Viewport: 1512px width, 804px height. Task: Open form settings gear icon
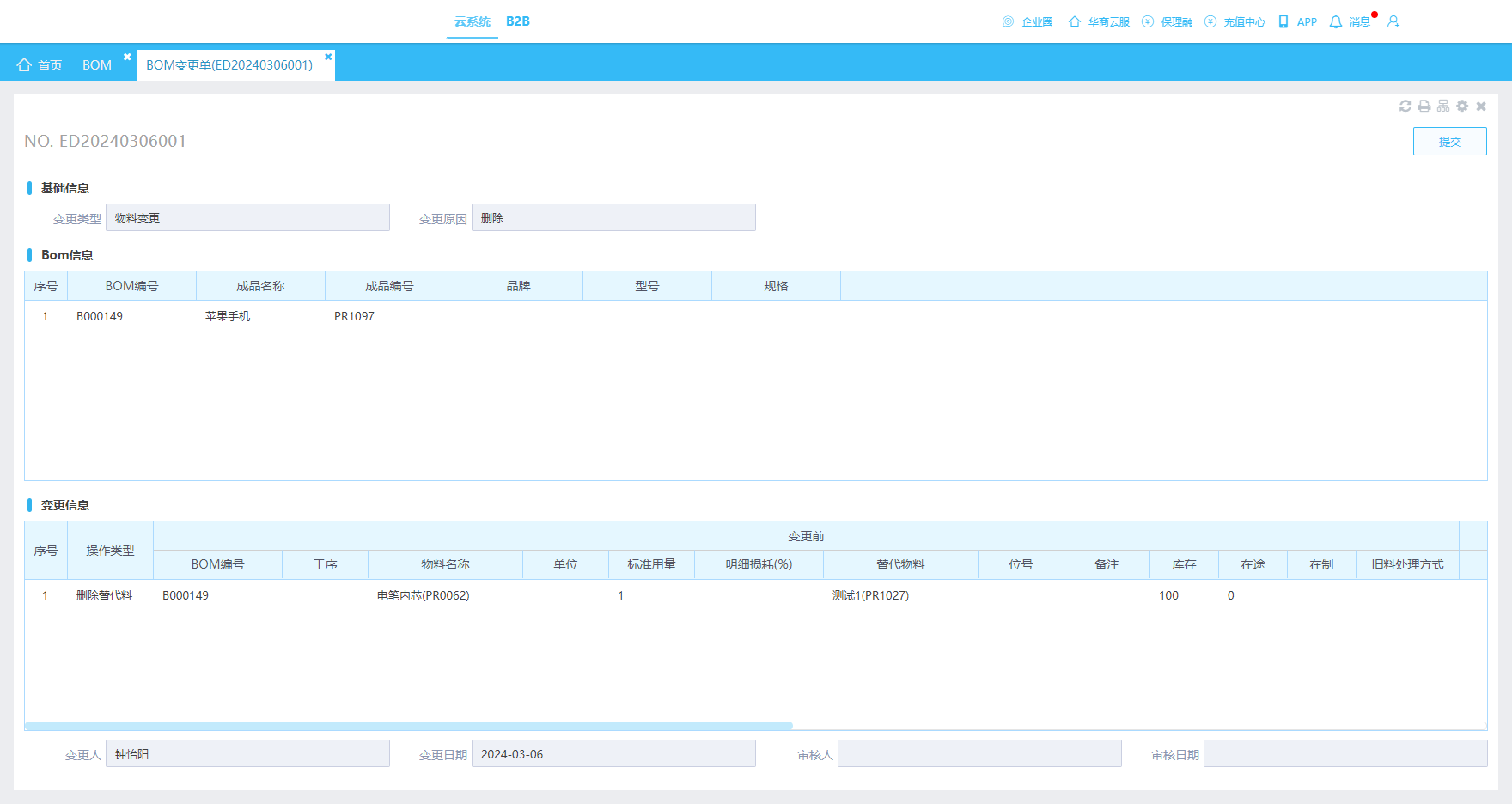tap(1462, 106)
